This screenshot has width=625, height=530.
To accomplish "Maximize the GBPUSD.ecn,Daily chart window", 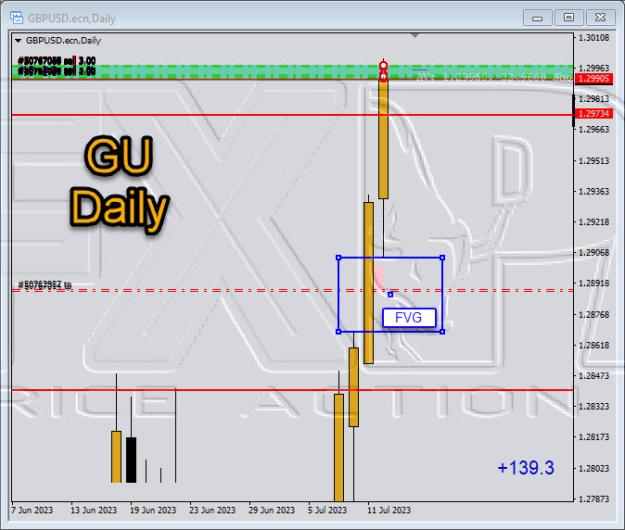I will pyautogui.click(x=569, y=18).
